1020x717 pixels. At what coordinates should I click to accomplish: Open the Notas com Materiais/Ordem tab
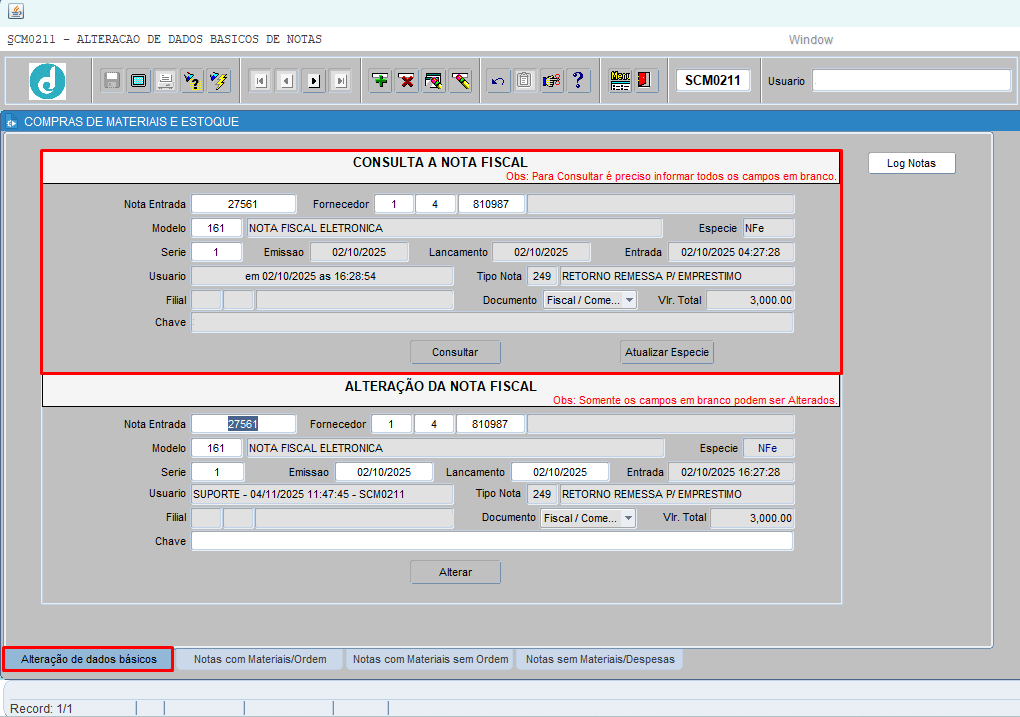pyautogui.click(x=260, y=659)
